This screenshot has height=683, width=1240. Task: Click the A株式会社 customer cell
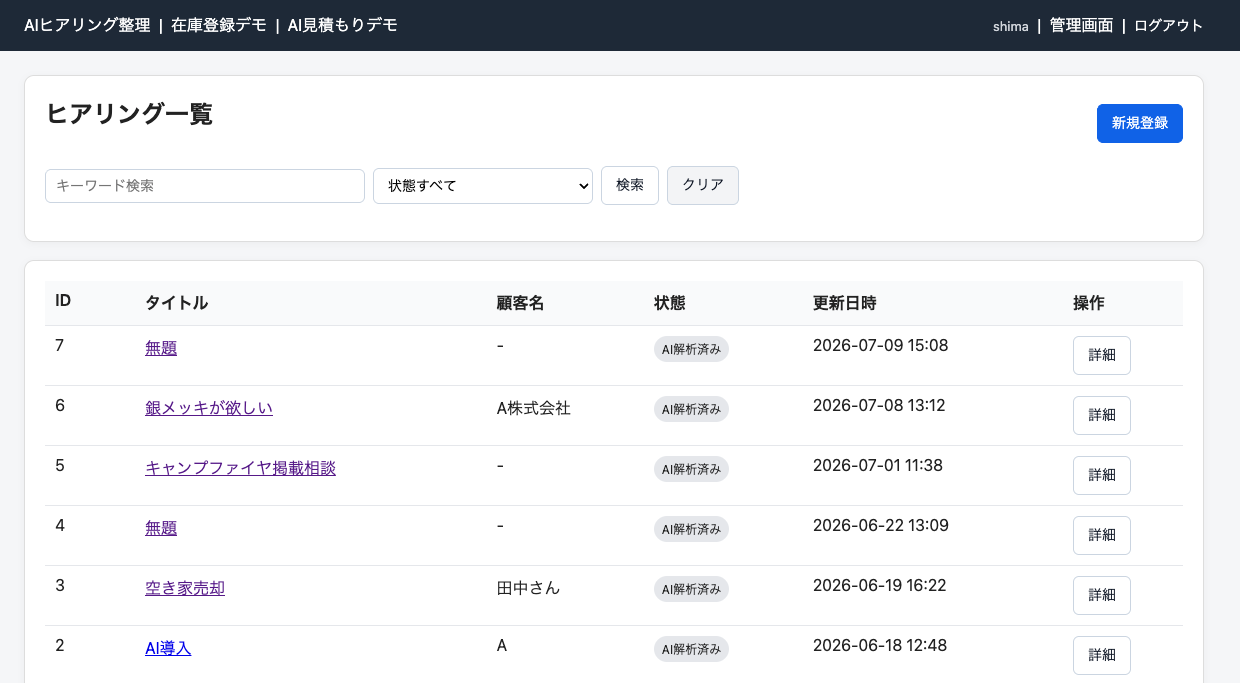[x=533, y=408]
